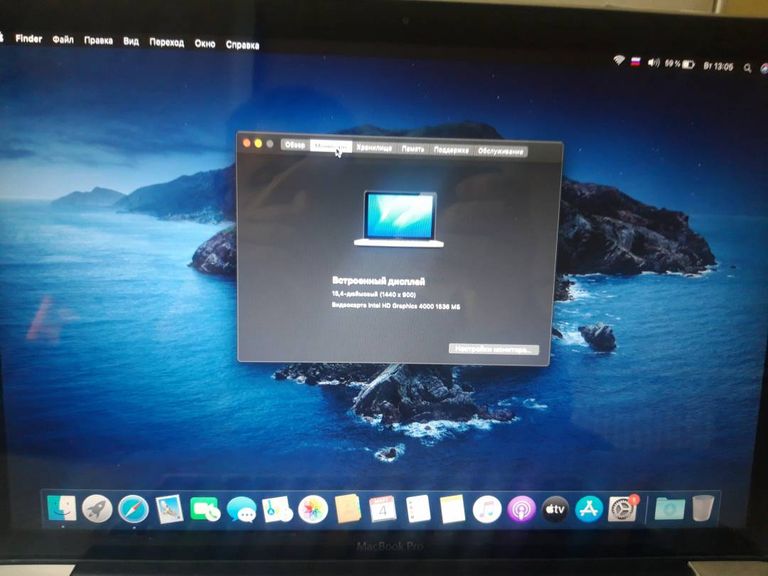This screenshot has width=768, height=576.
Task: Open the Вид menu
Action: pos(131,41)
